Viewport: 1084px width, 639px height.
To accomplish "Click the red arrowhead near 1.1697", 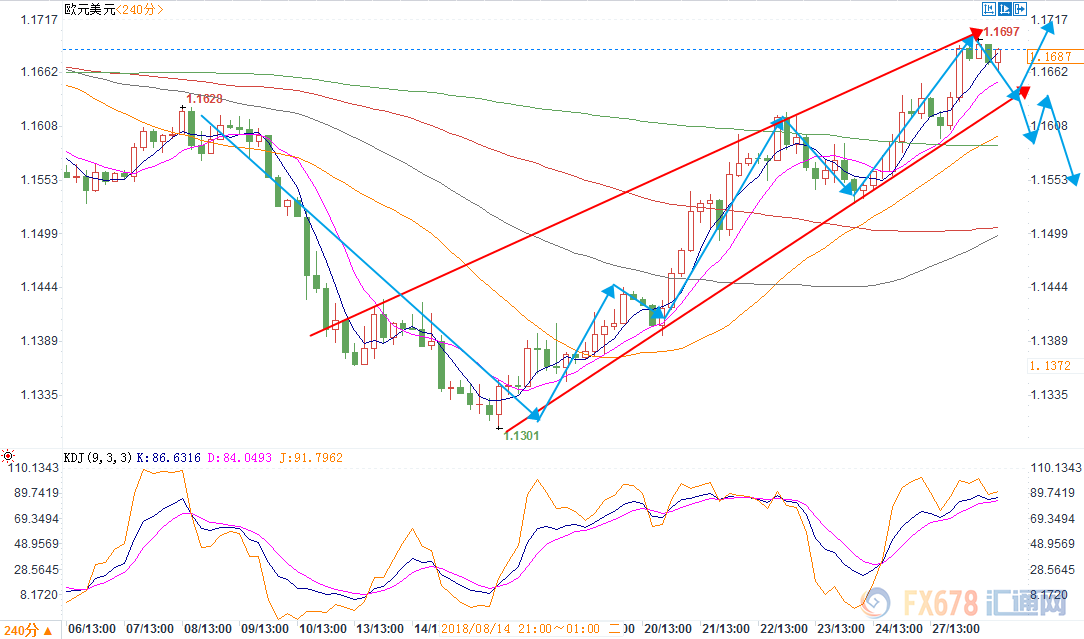I will [975, 35].
